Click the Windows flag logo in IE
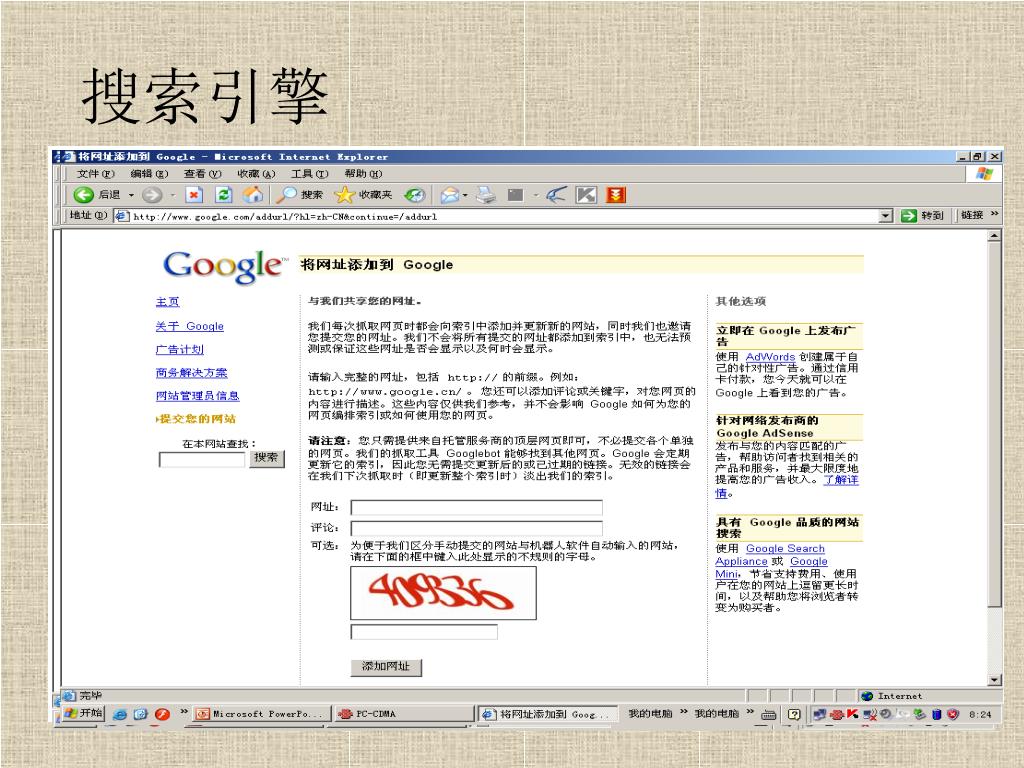The height and width of the screenshot is (768, 1024). (x=984, y=174)
